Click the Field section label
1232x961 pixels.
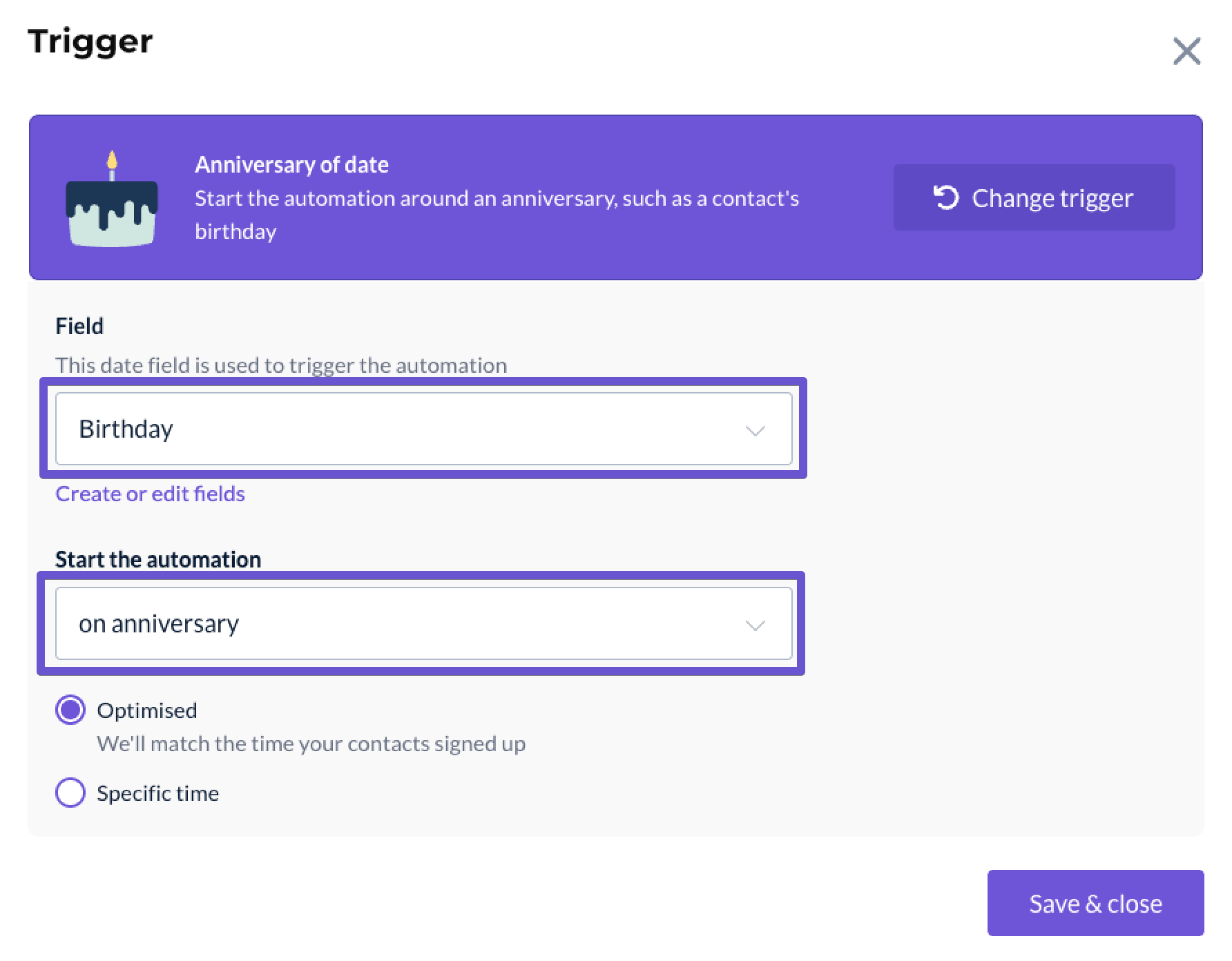(79, 326)
